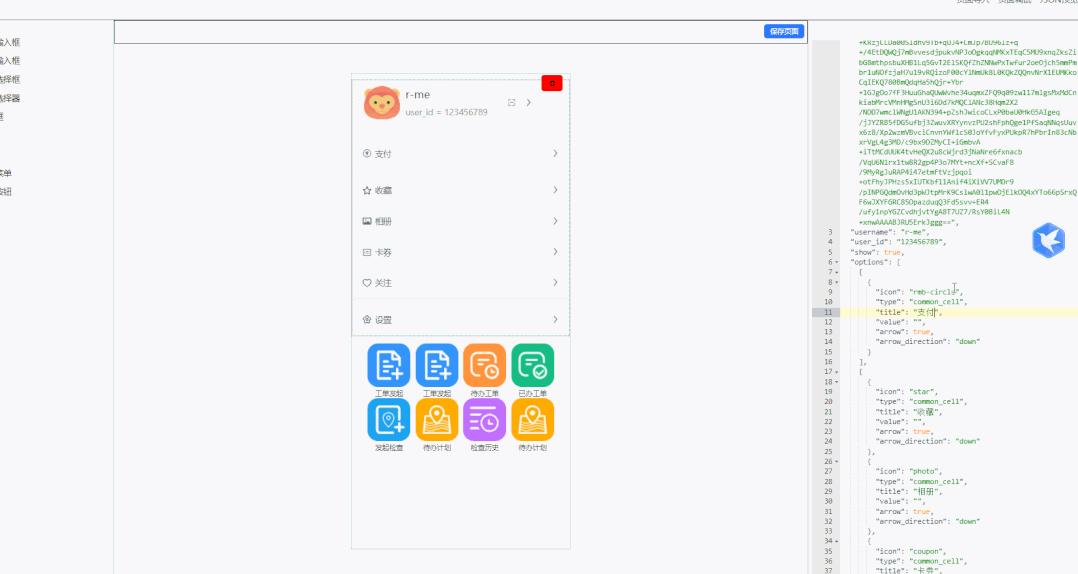The width and height of the screenshot is (1078, 574).
Task: Open the first blue 工单发起 icon
Action: pyautogui.click(x=388, y=365)
